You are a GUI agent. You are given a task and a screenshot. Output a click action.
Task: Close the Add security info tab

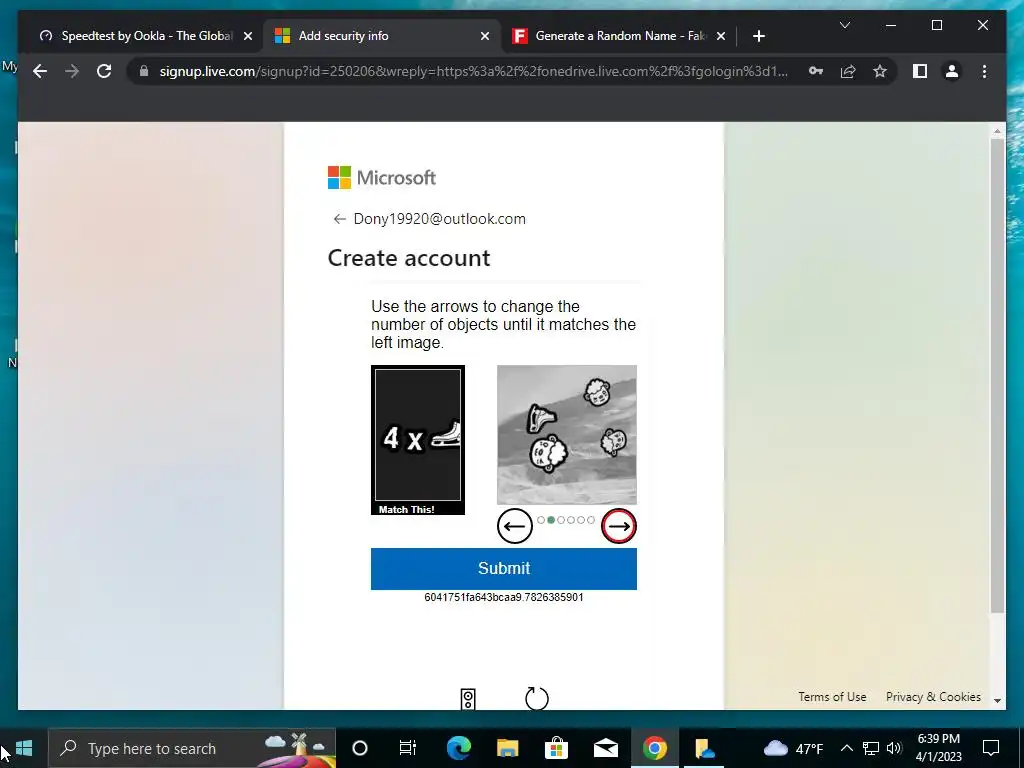pos(485,37)
